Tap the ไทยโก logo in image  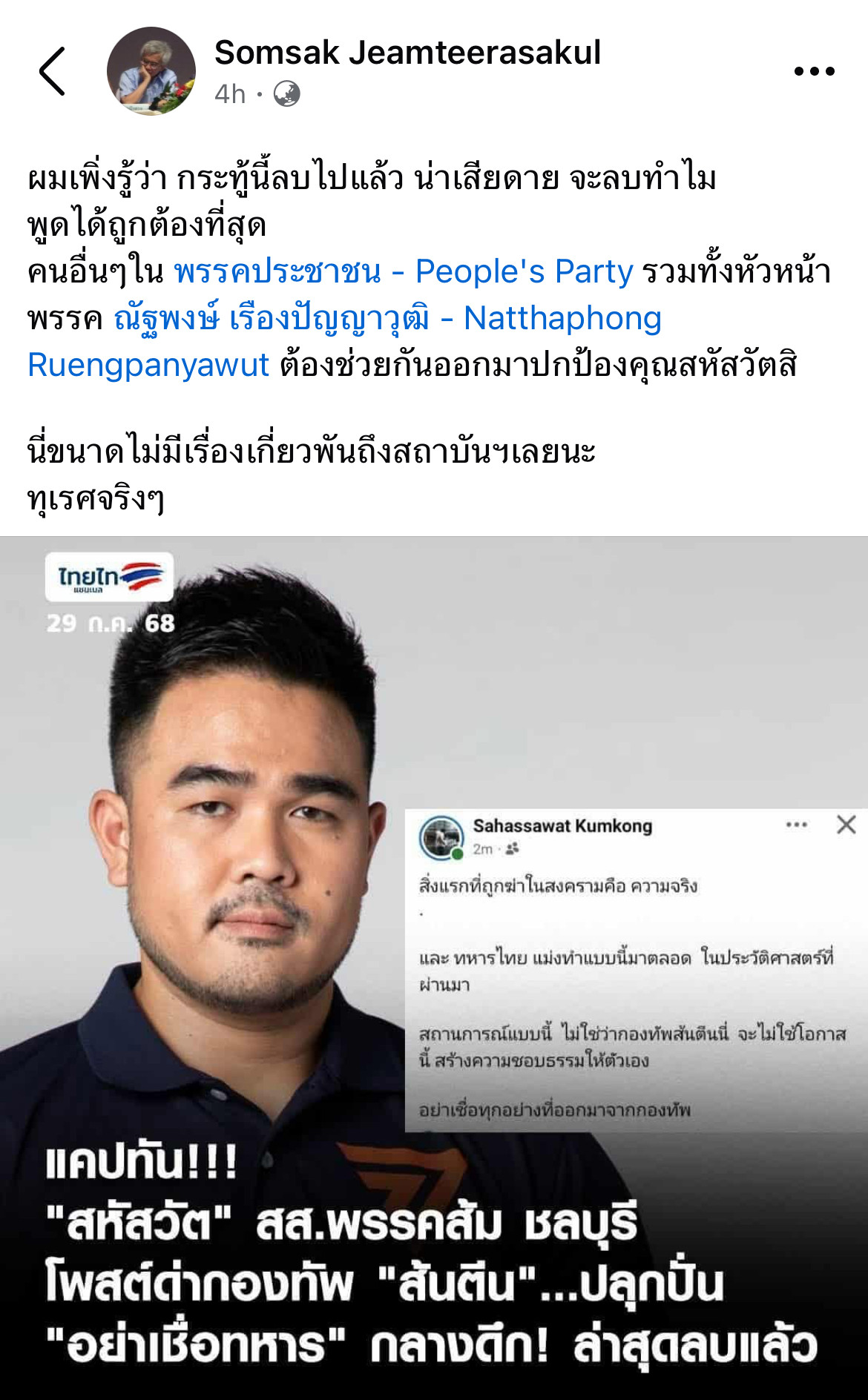click(110, 576)
